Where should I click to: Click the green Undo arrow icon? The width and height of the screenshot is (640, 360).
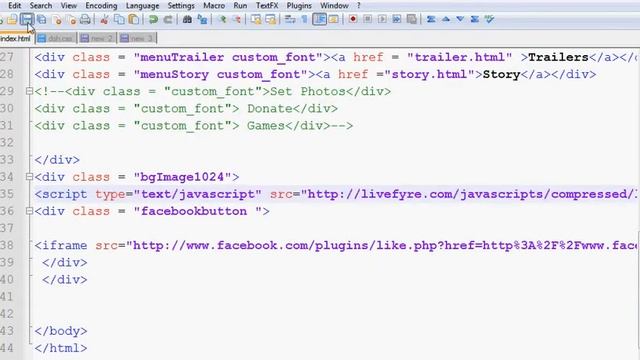153,19
